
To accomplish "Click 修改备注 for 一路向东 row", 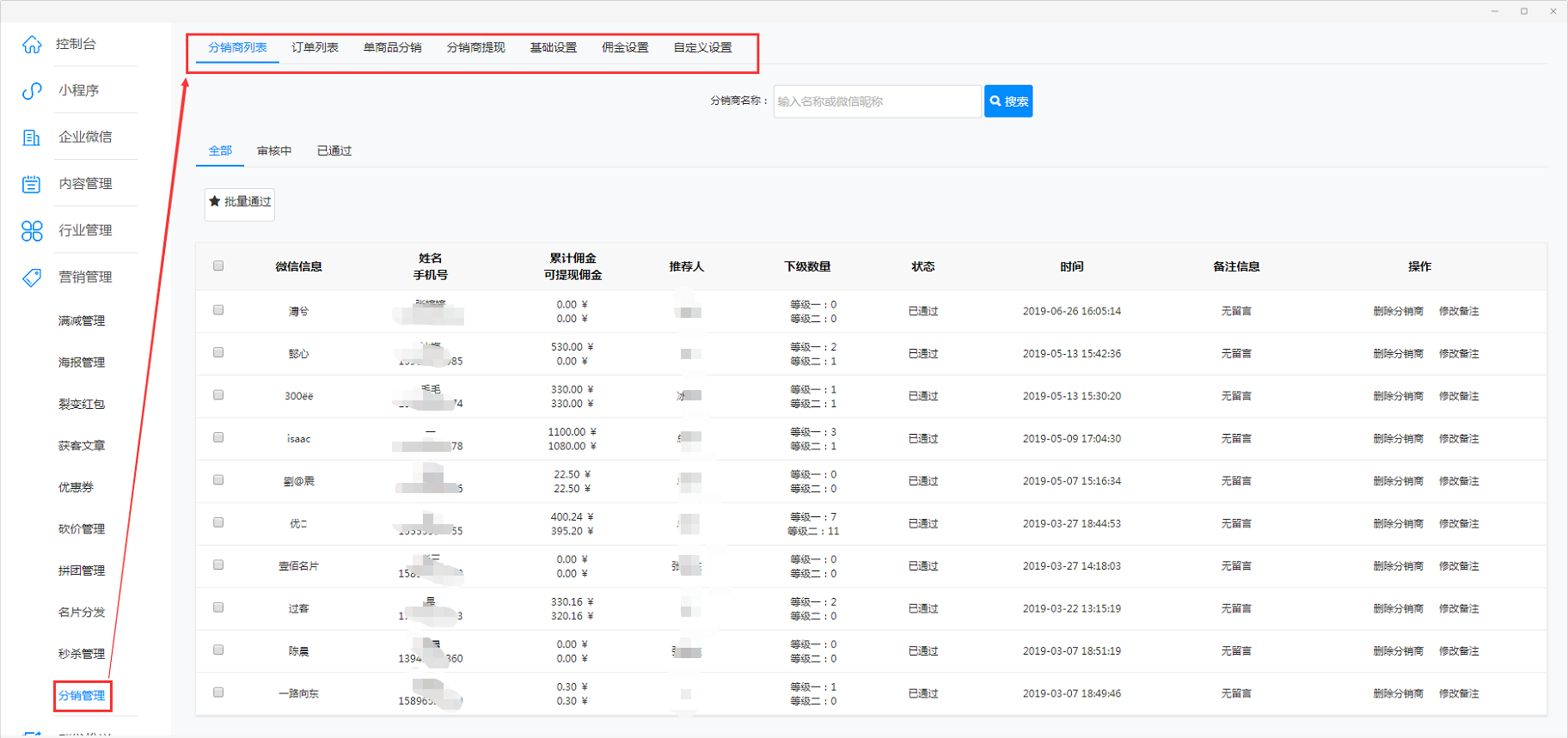I will tap(1459, 693).
